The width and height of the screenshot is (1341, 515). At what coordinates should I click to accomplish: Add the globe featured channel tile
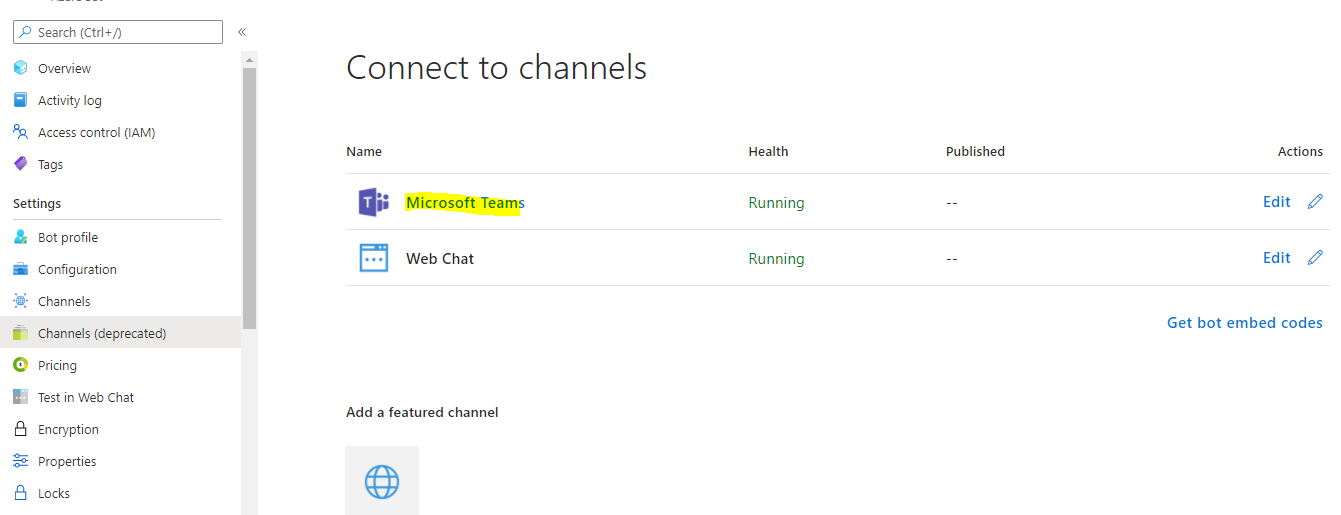tap(382, 481)
